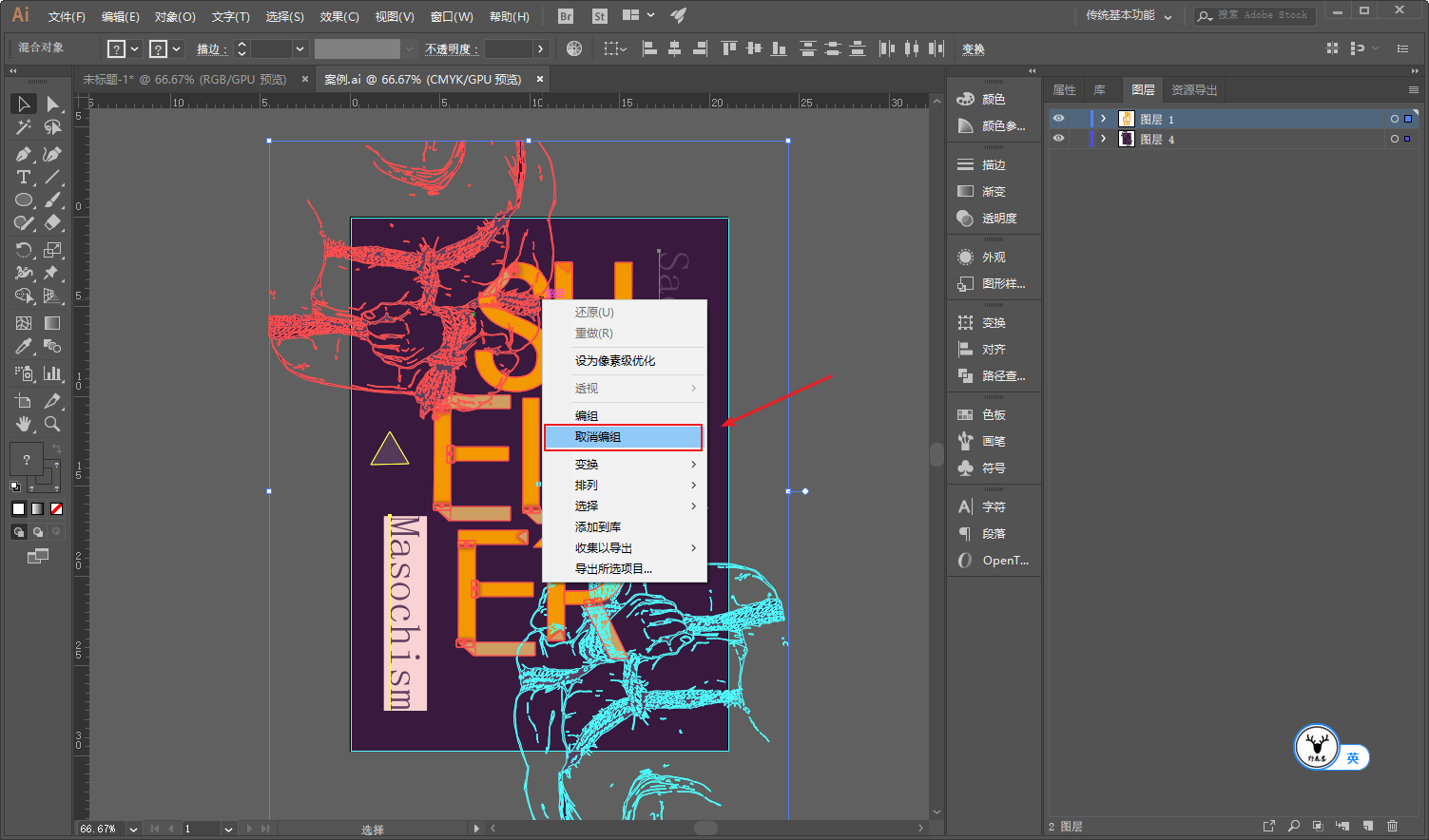Click the opacity value input field
The image size is (1429, 840).
pyautogui.click(x=509, y=48)
